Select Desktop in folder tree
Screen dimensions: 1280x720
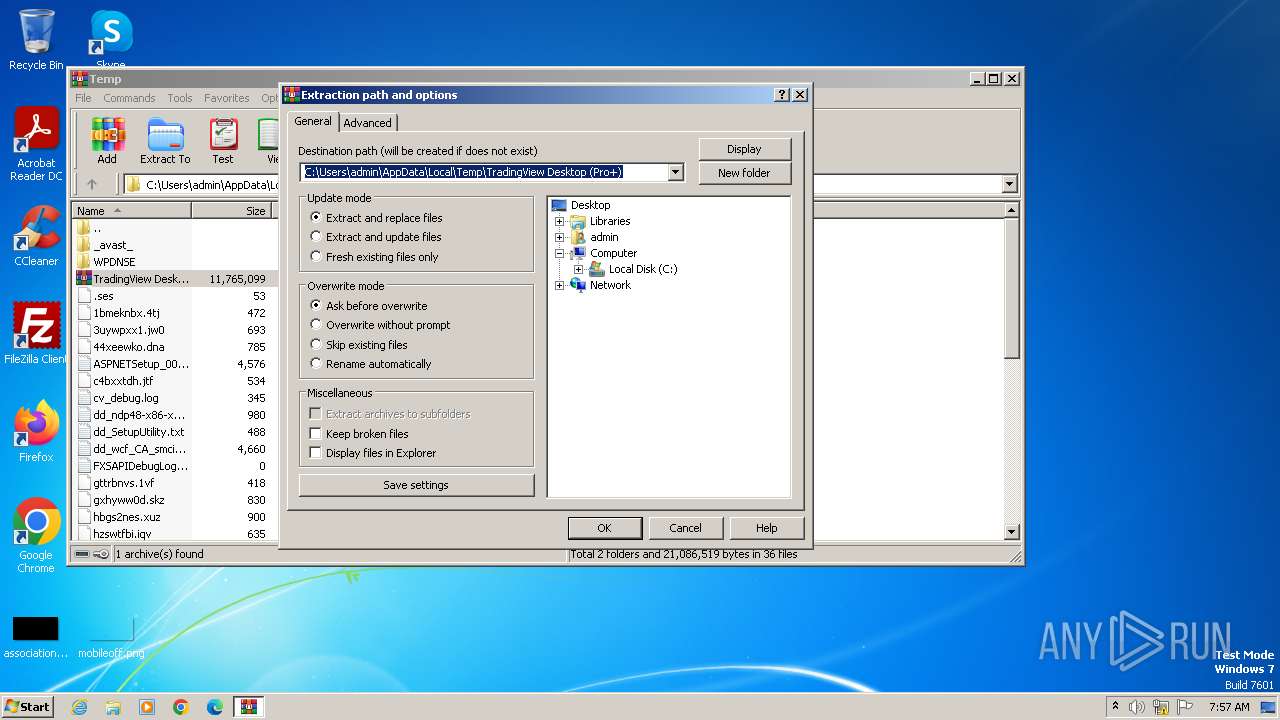click(x=590, y=205)
